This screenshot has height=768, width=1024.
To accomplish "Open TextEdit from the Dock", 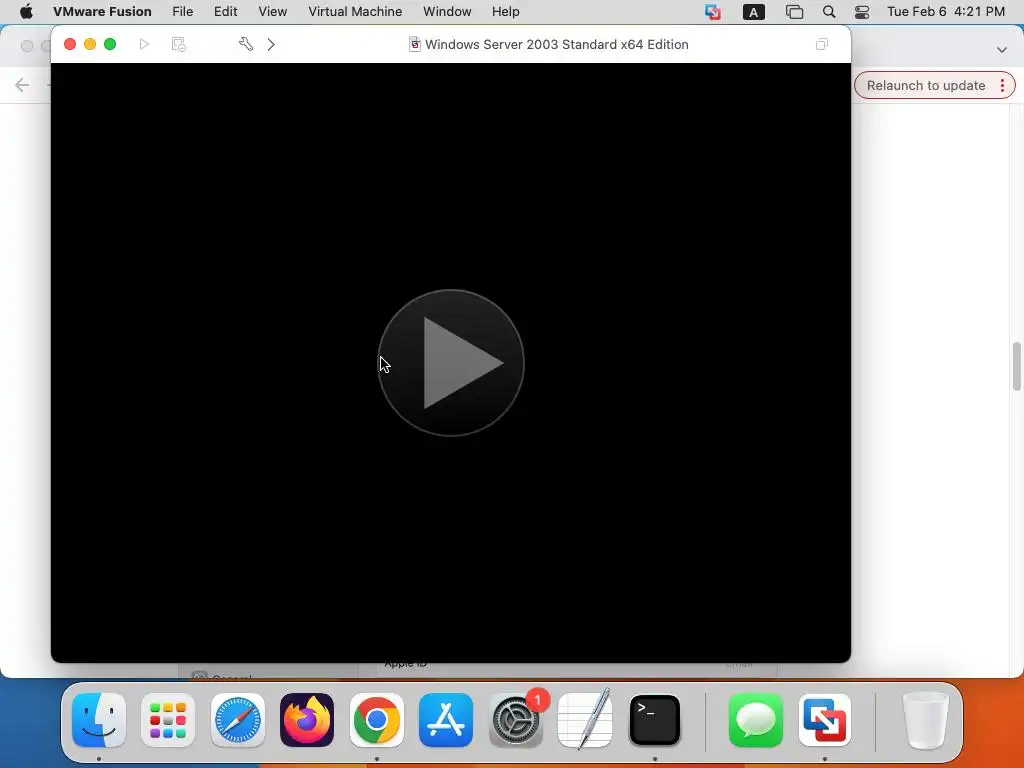I will 584,720.
